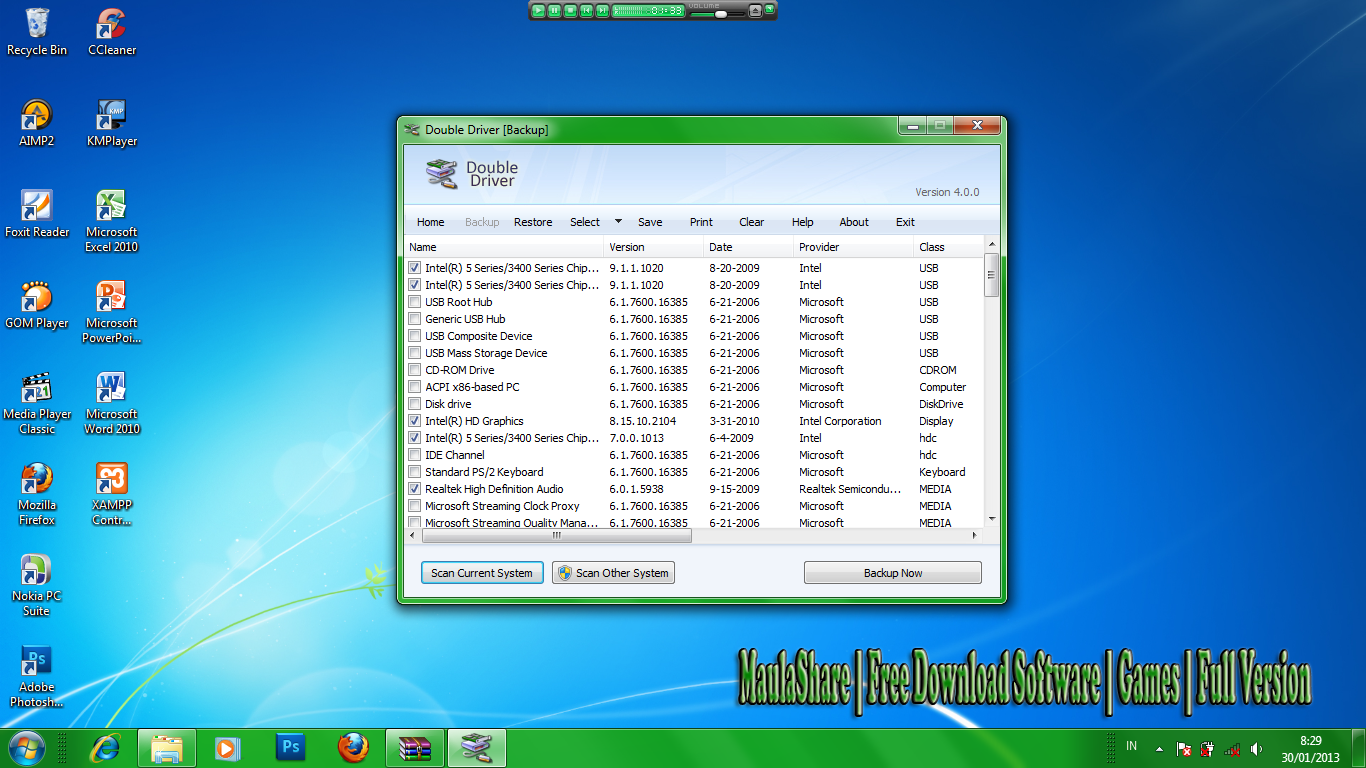
Task: Open the Windows Start menu
Action: point(27,747)
